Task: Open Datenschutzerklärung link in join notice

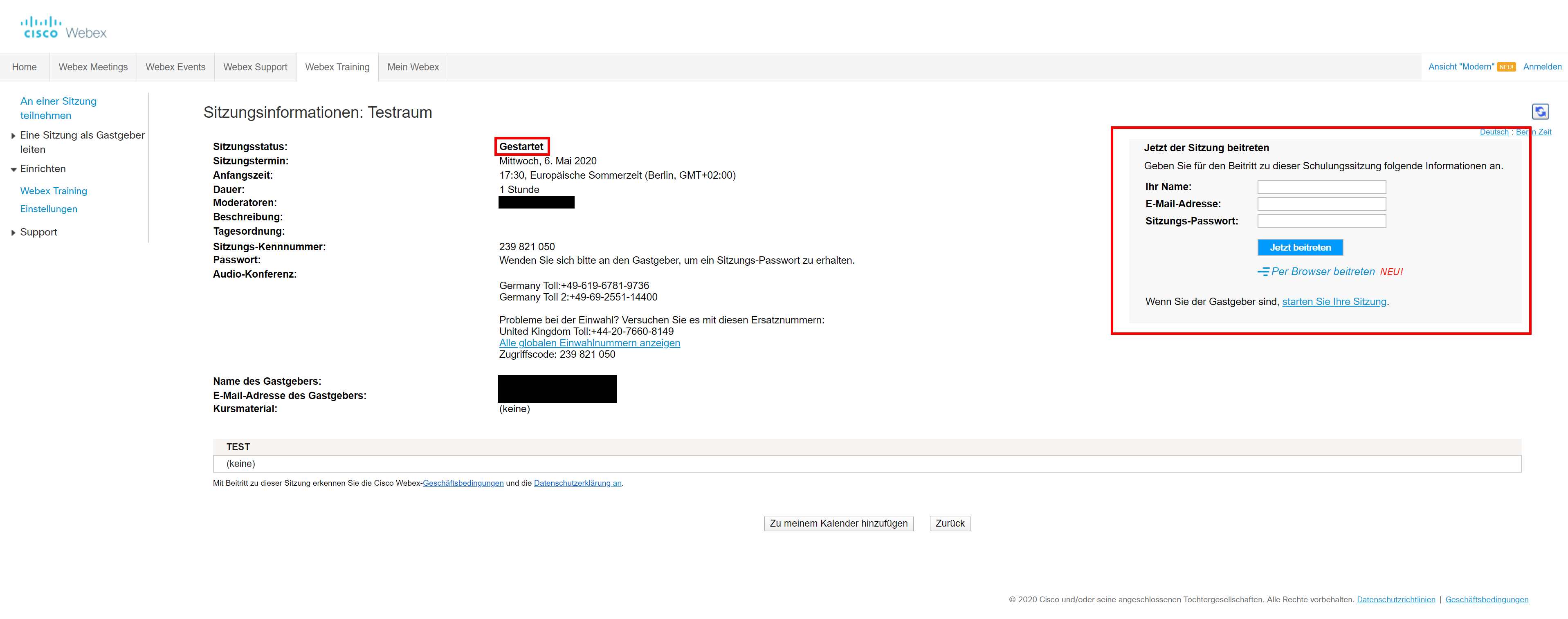Action: point(577,483)
